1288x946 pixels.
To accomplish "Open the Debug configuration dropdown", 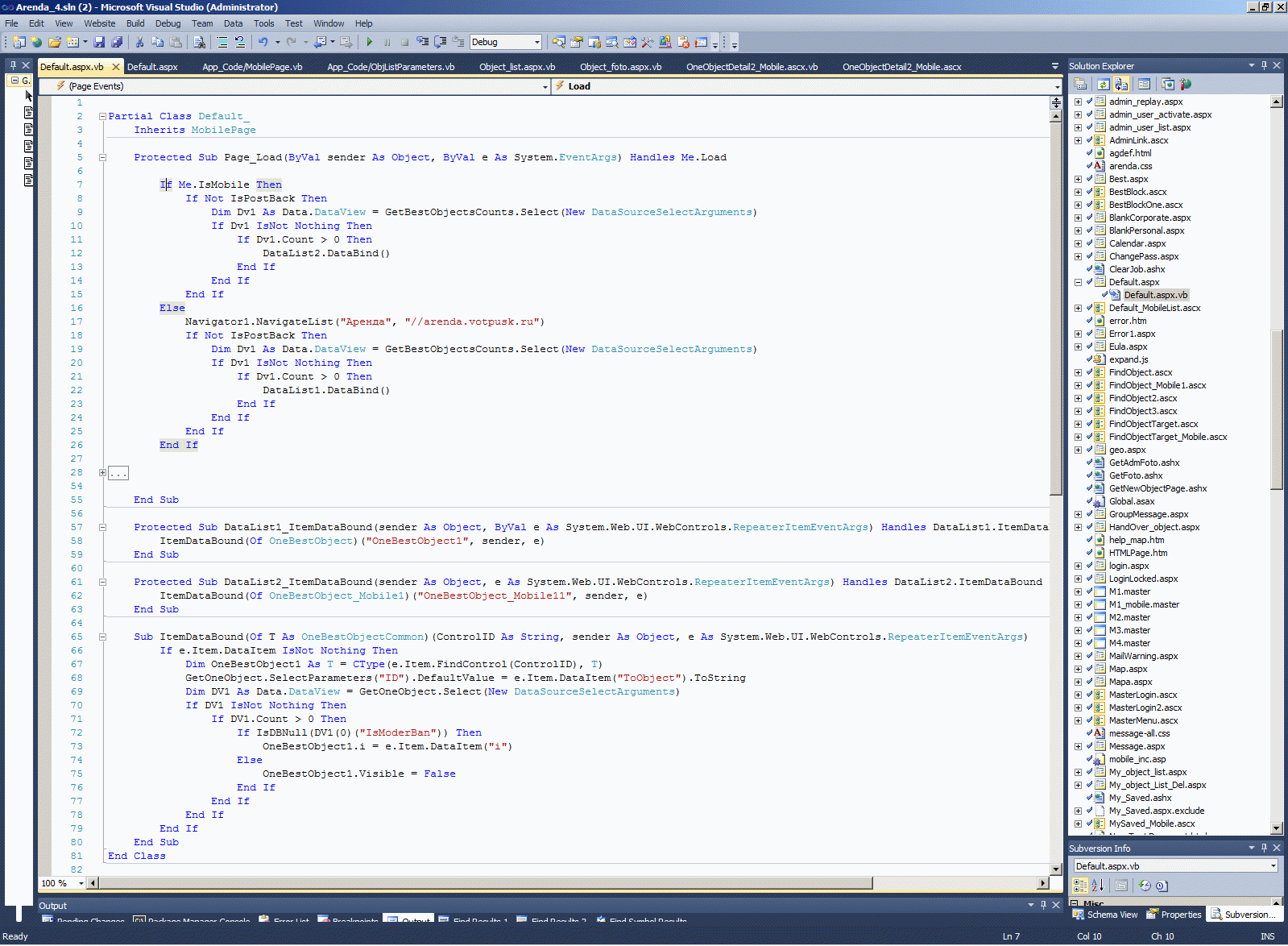I will pyautogui.click(x=536, y=42).
